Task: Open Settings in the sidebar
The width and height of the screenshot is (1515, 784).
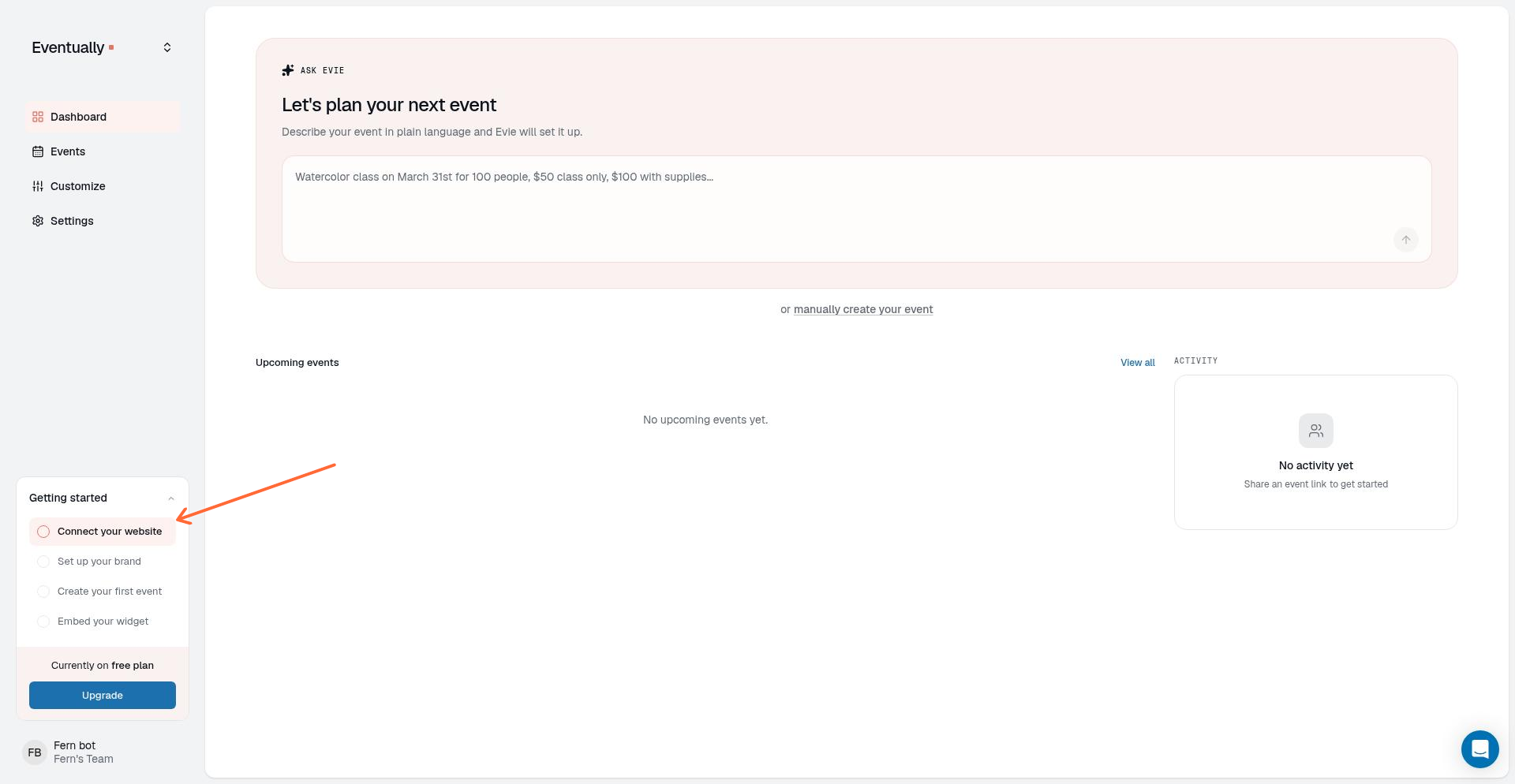Action: point(103,221)
